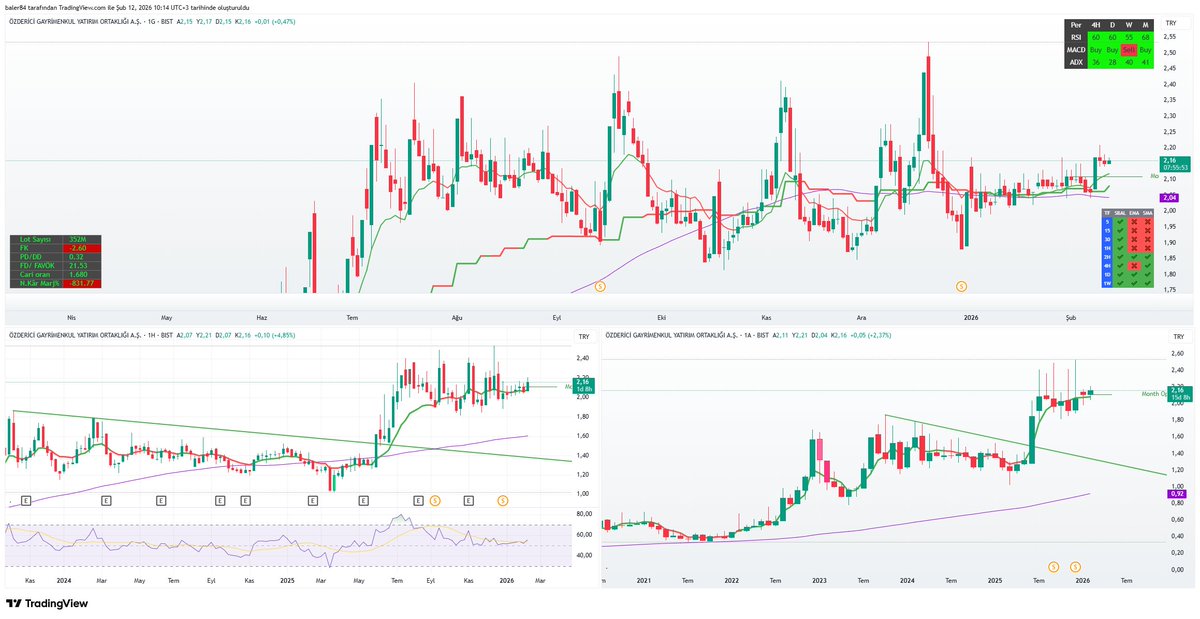Click the RSI value 68 under M column
1200x619 pixels.
pyautogui.click(x=1145, y=37)
